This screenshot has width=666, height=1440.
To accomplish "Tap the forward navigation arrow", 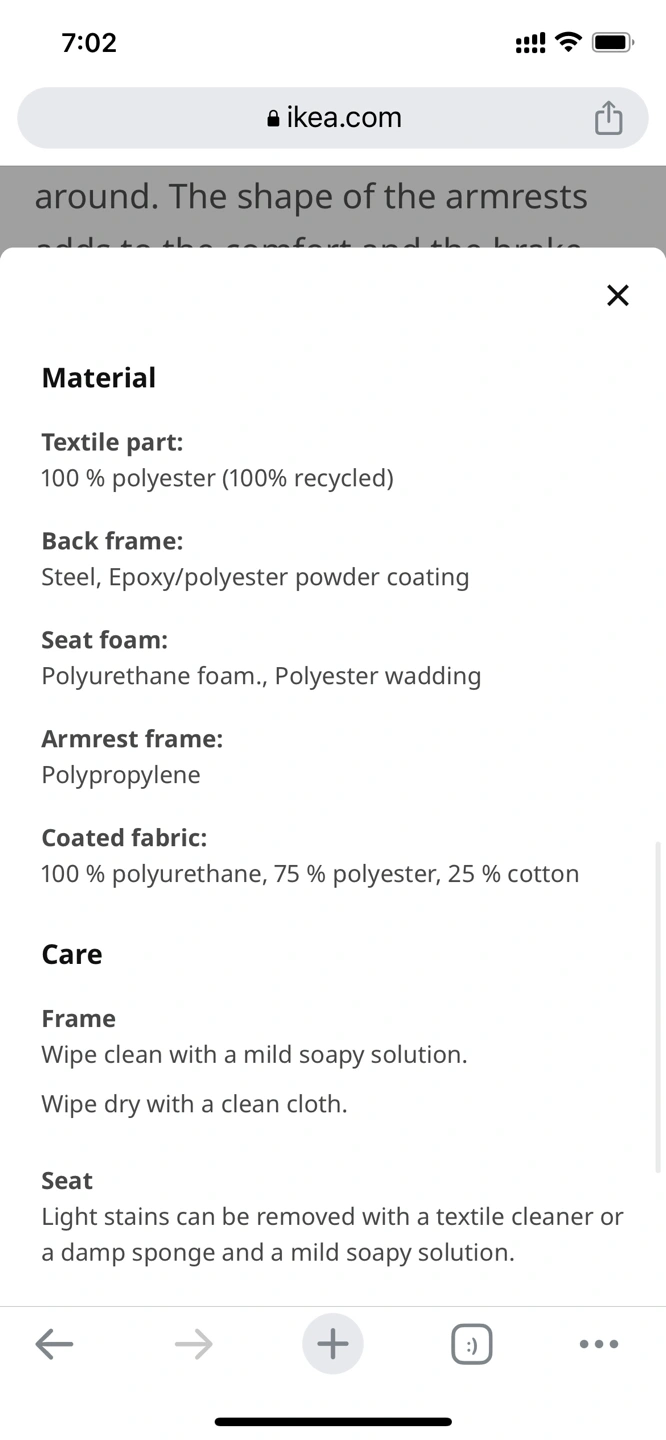I will [x=193, y=1344].
